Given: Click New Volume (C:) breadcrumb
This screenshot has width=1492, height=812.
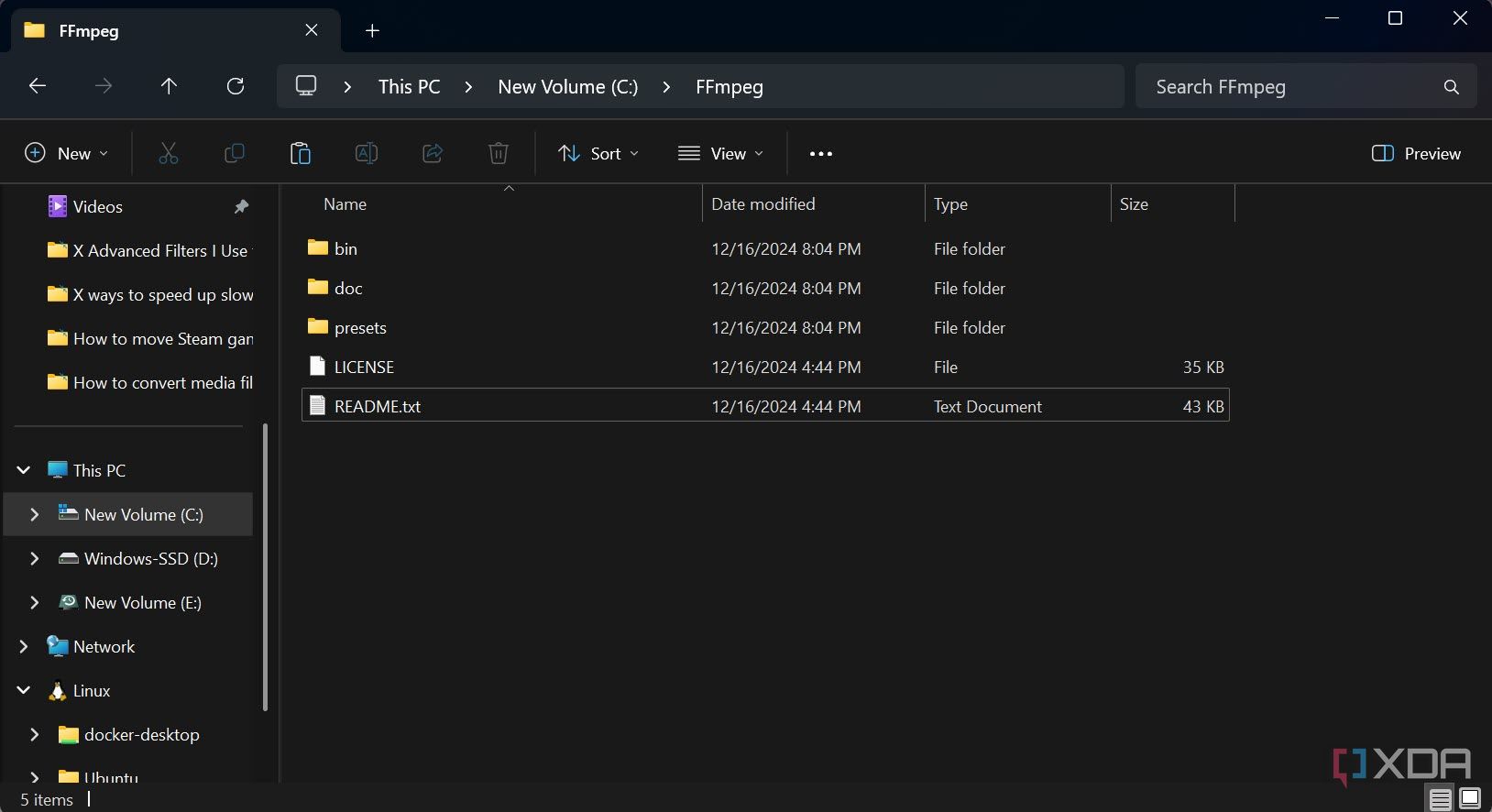Looking at the screenshot, I should coord(567,87).
